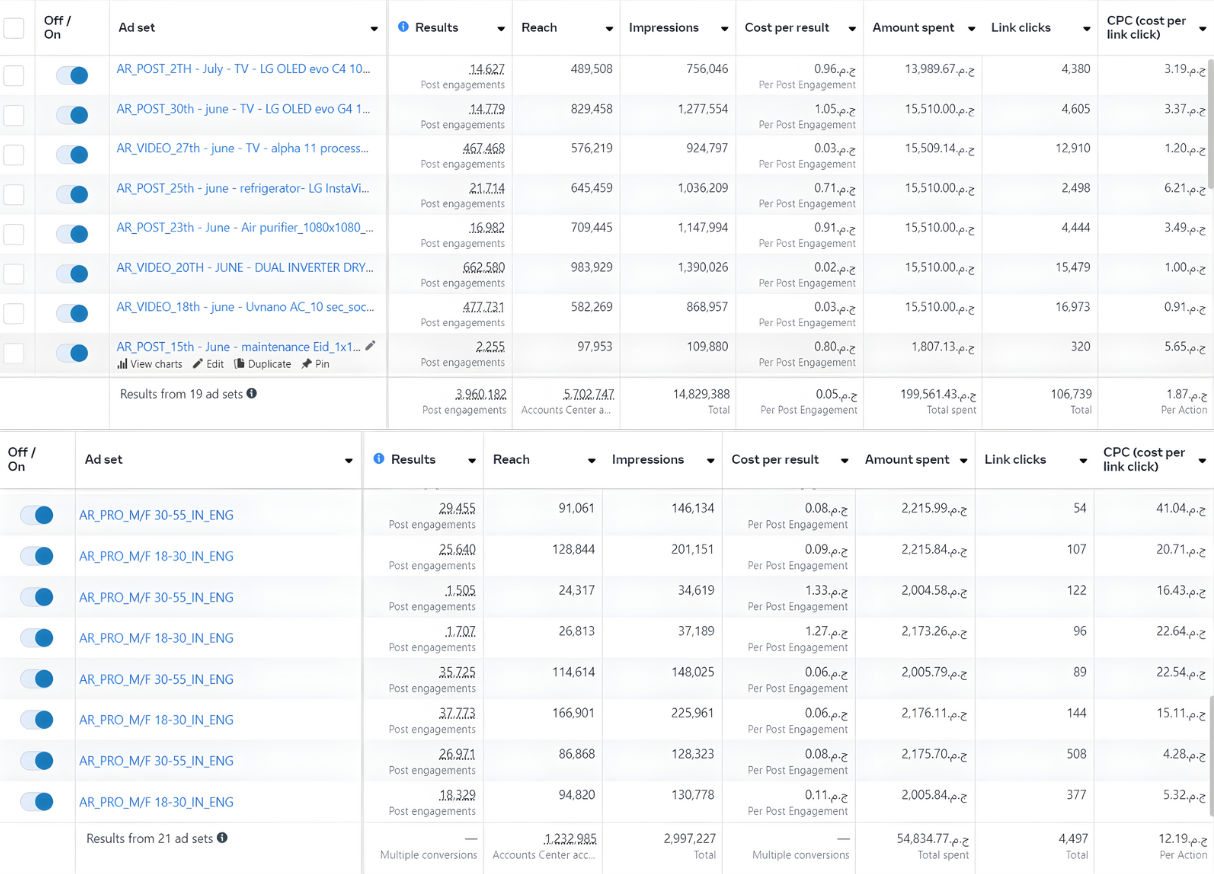Click the Duplicate icon under AR_POST_15th row
The width and height of the screenshot is (1214, 874).
click(x=240, y=365)
